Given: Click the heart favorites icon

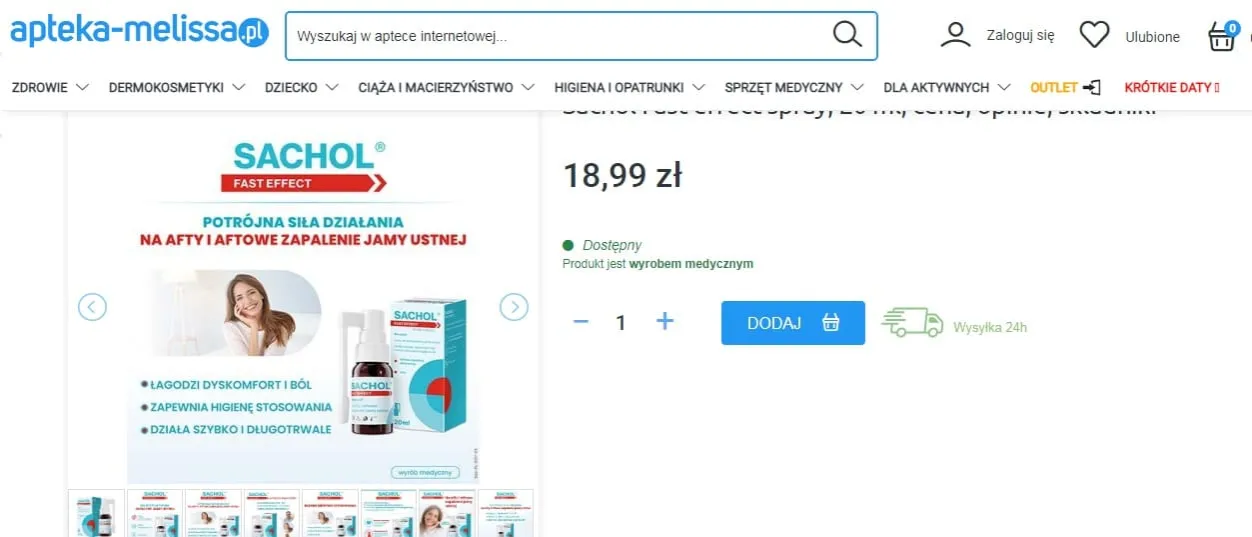Looking at the screenshot, I should (1094, 36).
